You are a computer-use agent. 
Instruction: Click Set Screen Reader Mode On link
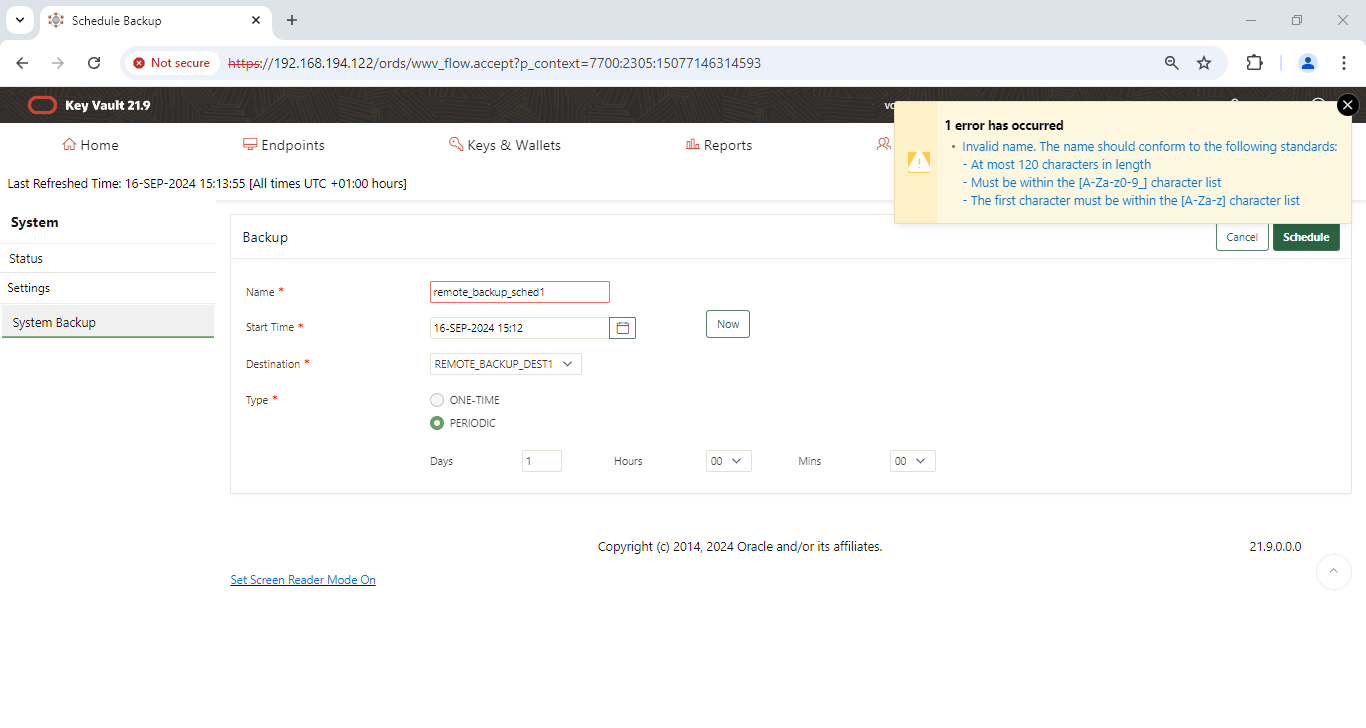point(303,580)
